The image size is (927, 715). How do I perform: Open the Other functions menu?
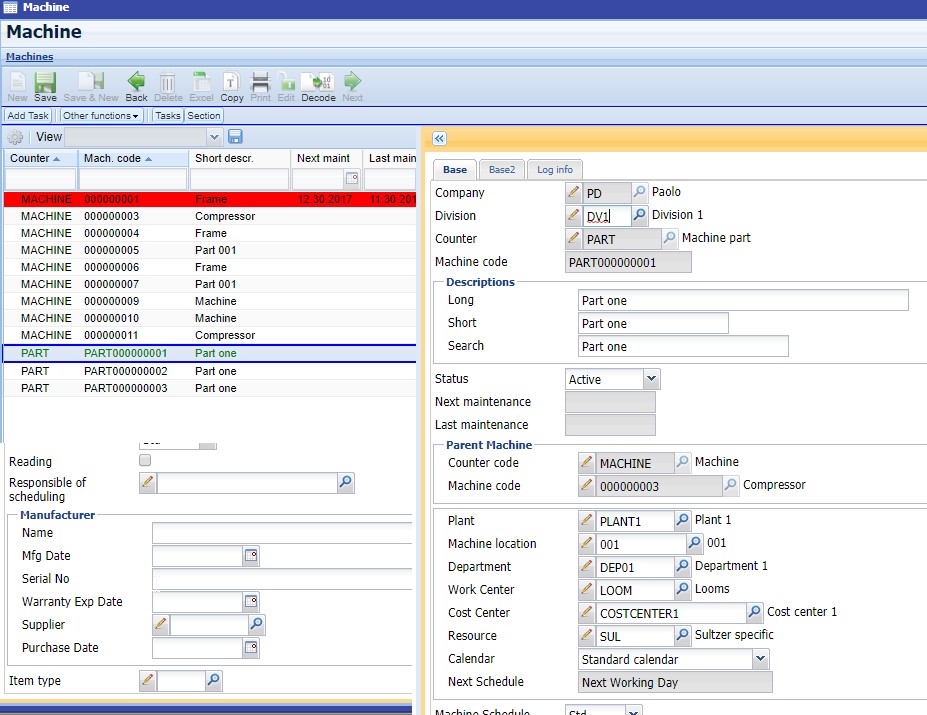(100, 116)
